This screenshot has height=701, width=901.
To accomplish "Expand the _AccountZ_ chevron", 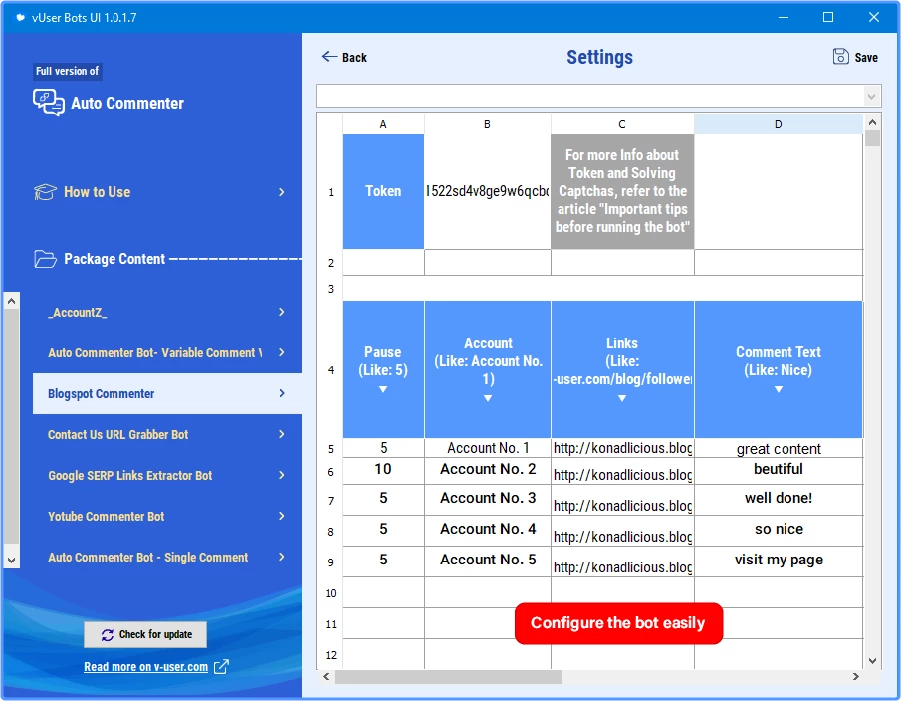I will point(282,312).
